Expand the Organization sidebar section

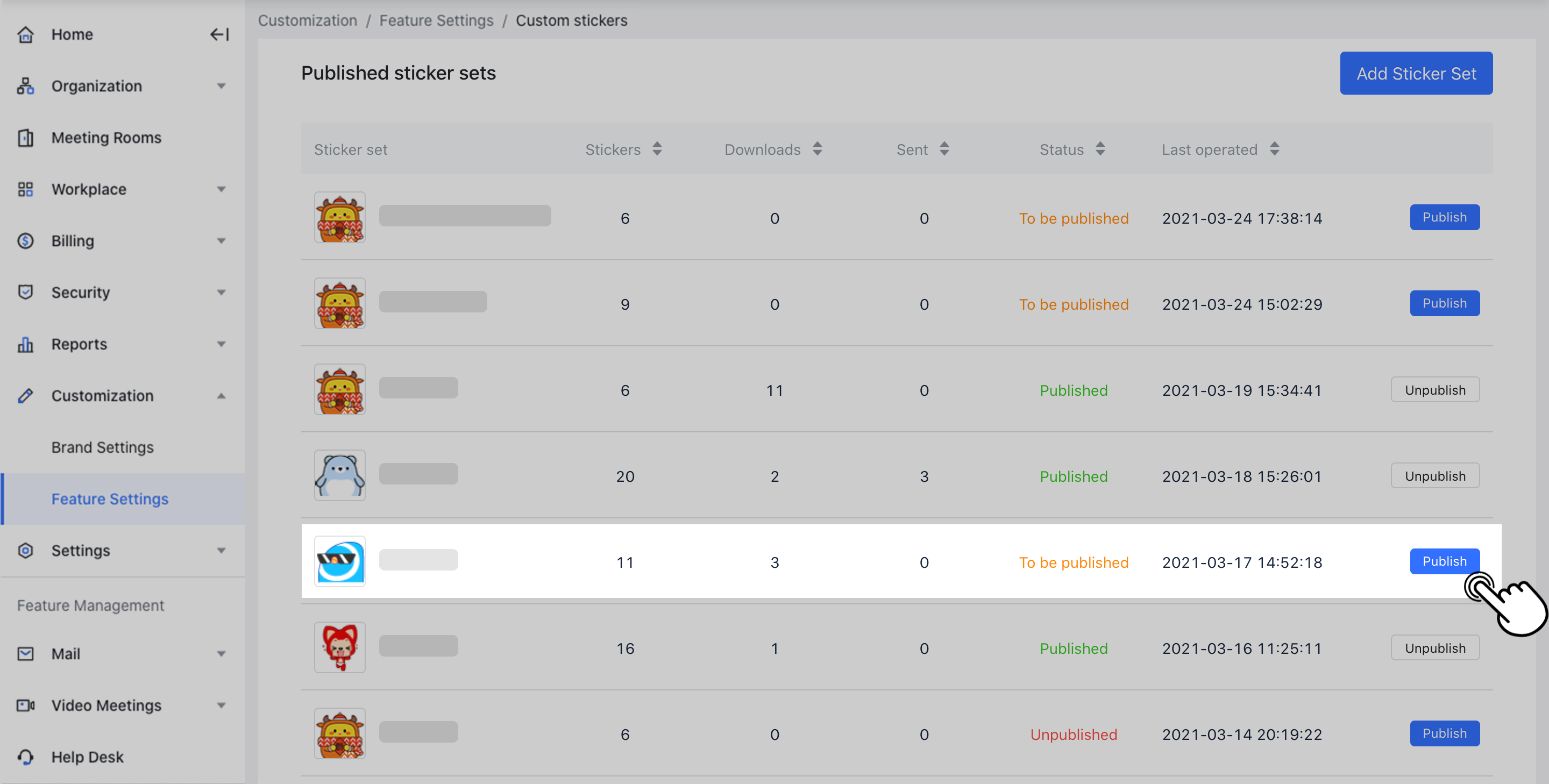pyautogui.click(x=221, y=86)
